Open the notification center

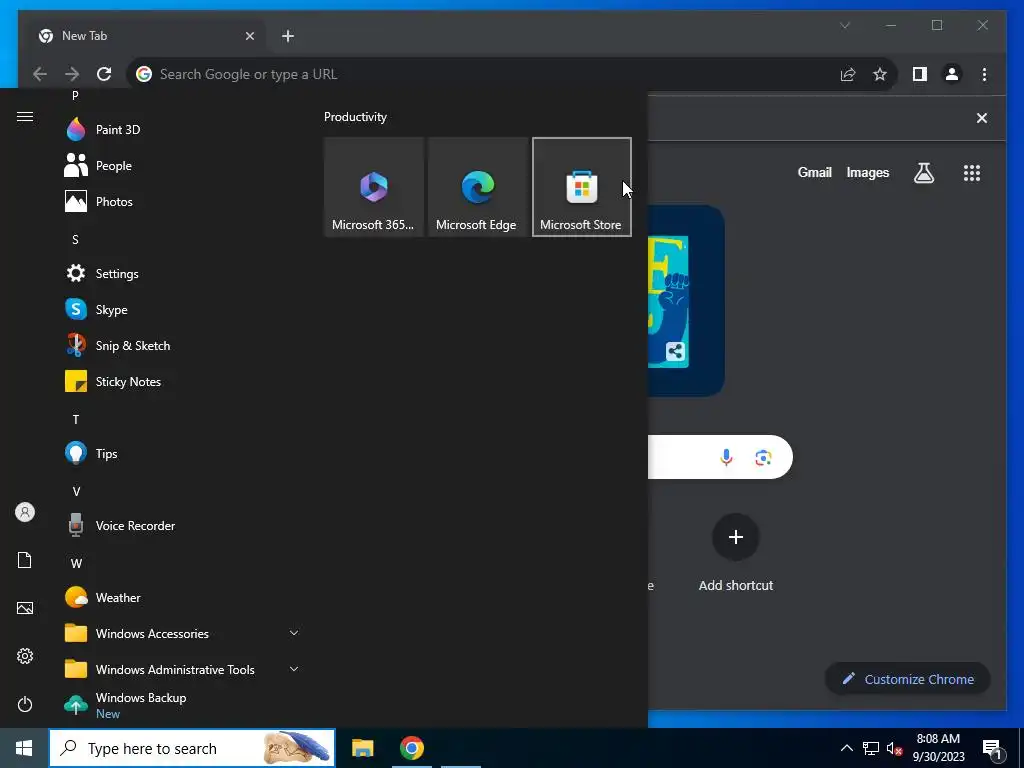(x=992, y=748)
